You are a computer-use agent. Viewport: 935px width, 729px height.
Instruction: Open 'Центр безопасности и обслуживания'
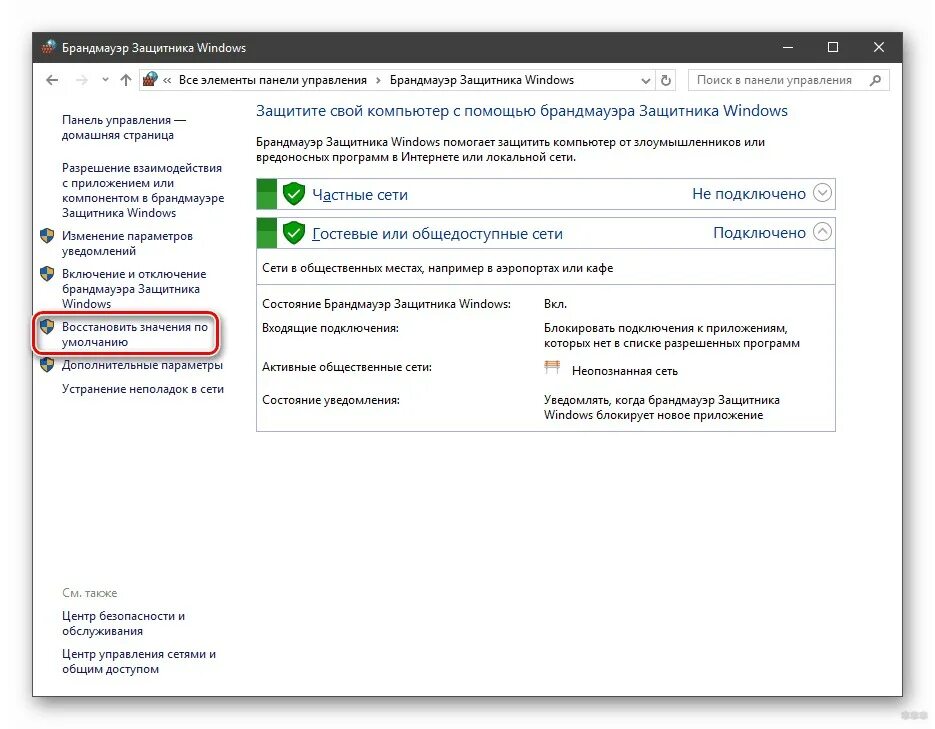pyautogui.click(x=123, y=623)
